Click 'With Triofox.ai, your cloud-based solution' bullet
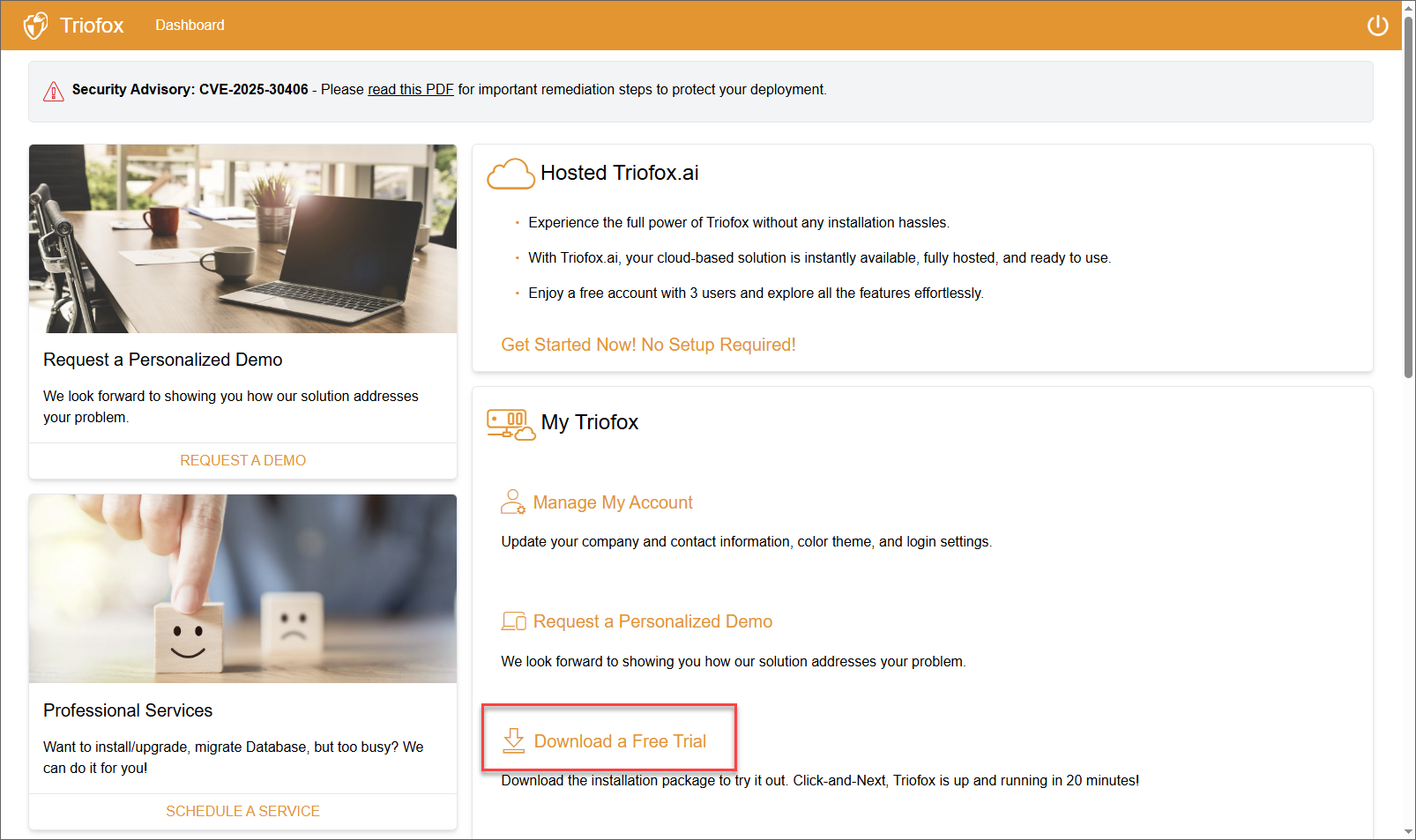The height and width of the screenshot is (840, 1416). click(820, 258)
